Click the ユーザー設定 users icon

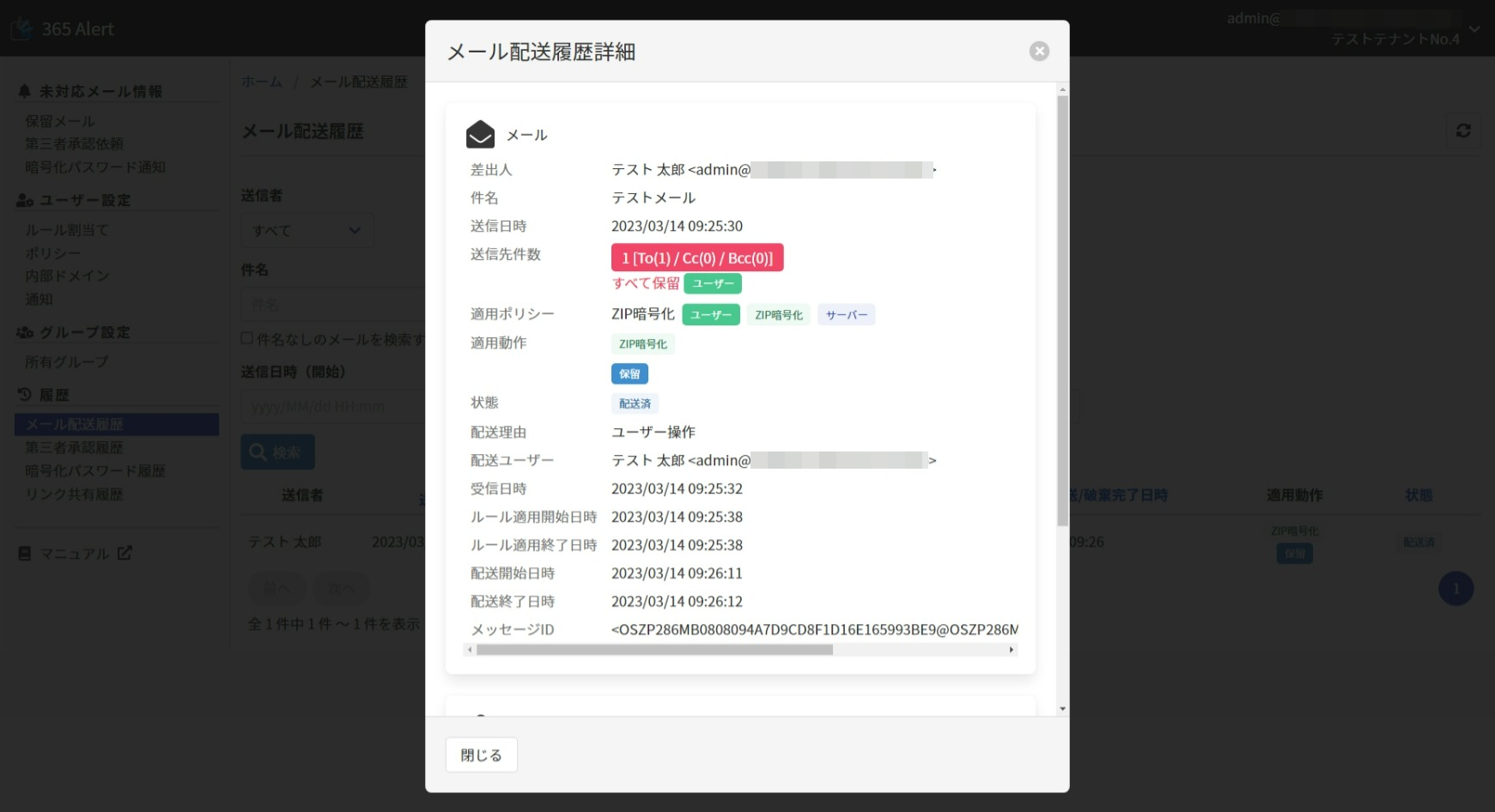click(x=24, y=200)
